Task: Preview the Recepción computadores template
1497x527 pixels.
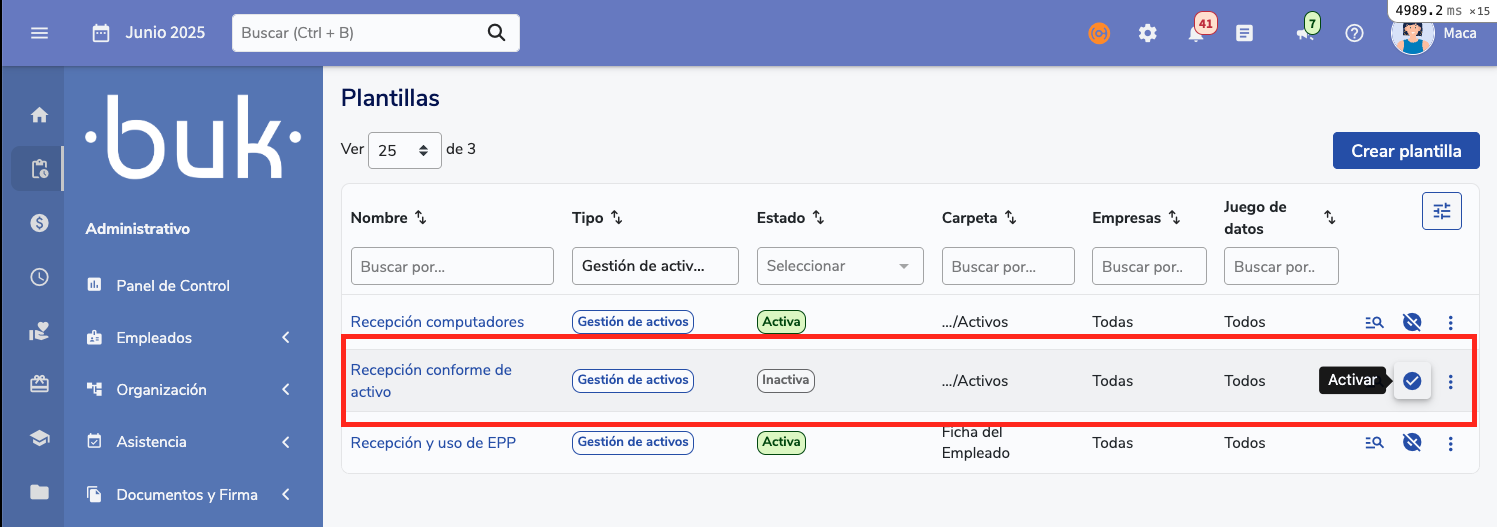Action: 1374,322
